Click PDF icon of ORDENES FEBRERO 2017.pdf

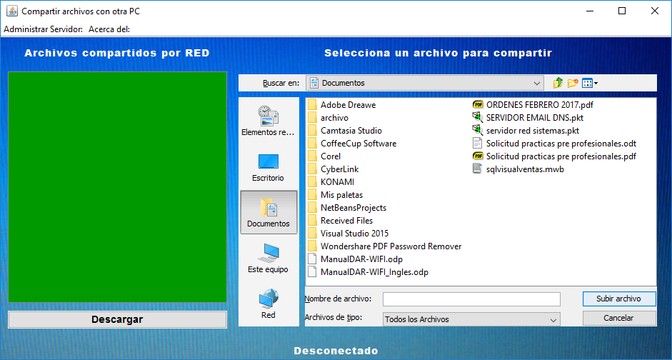click(x=477, y=105)
